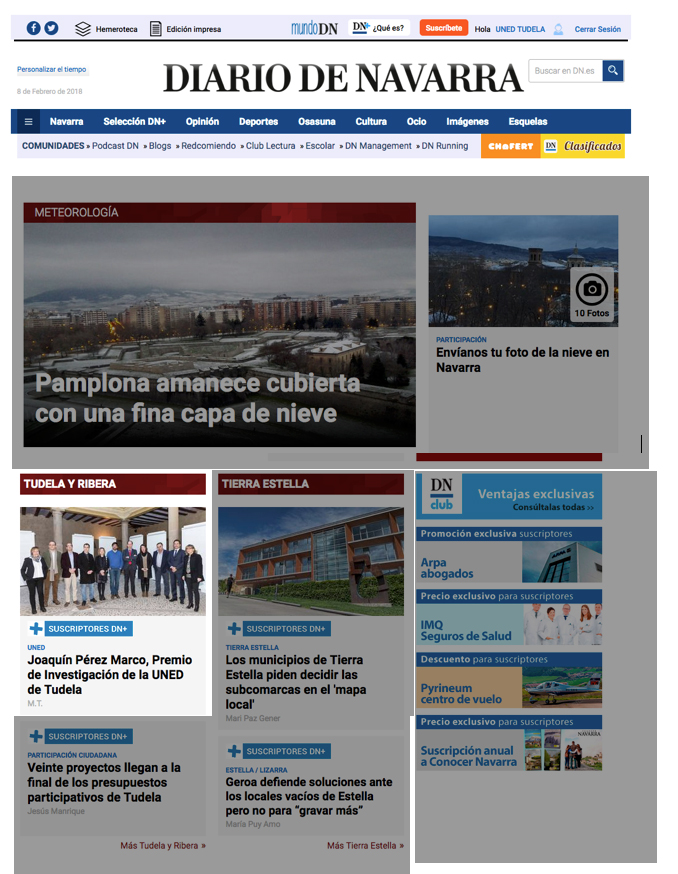Click Cerrar Sesión
The width and height of the screenshot is (678, 874).
598,30
